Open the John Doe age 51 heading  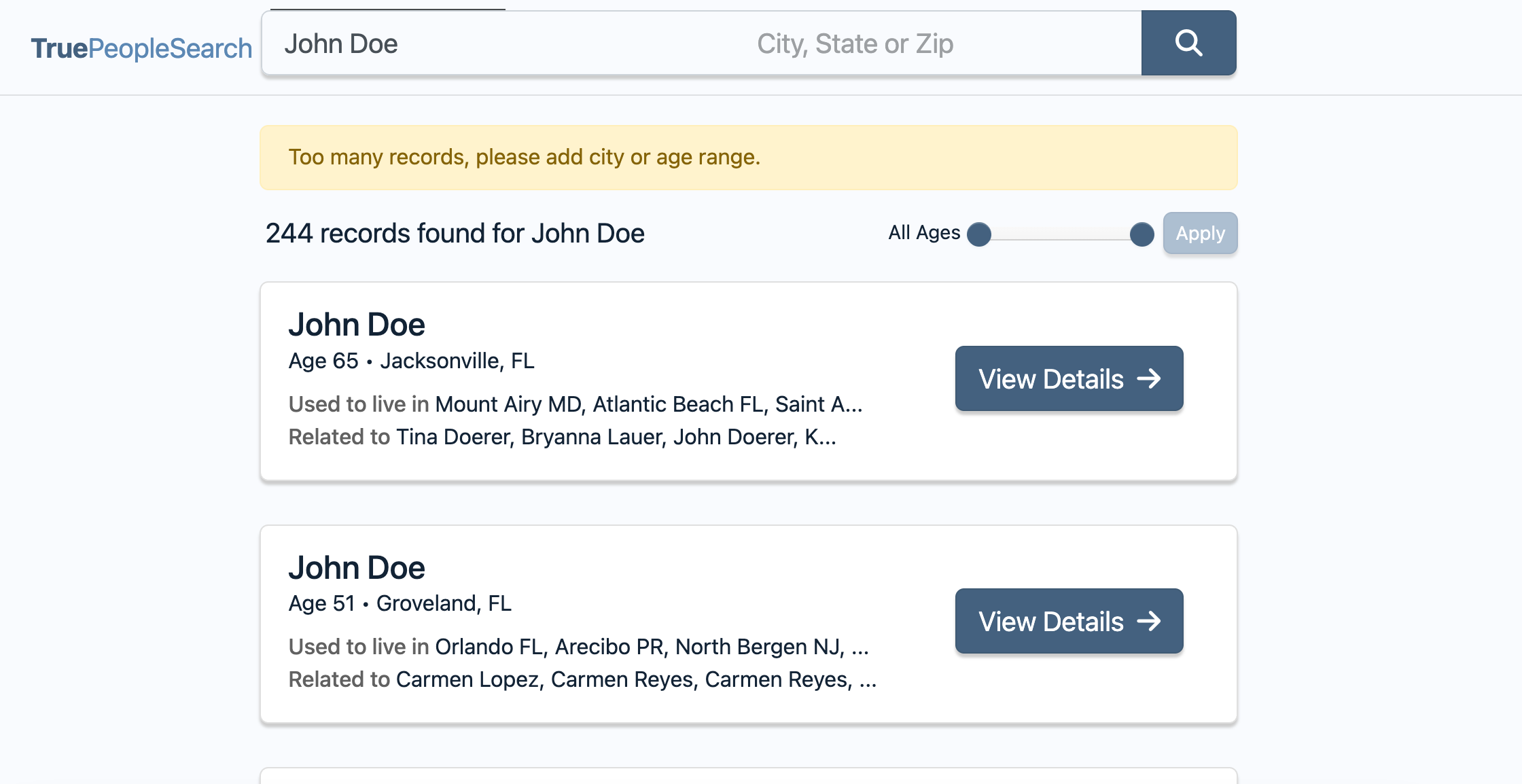357,567
